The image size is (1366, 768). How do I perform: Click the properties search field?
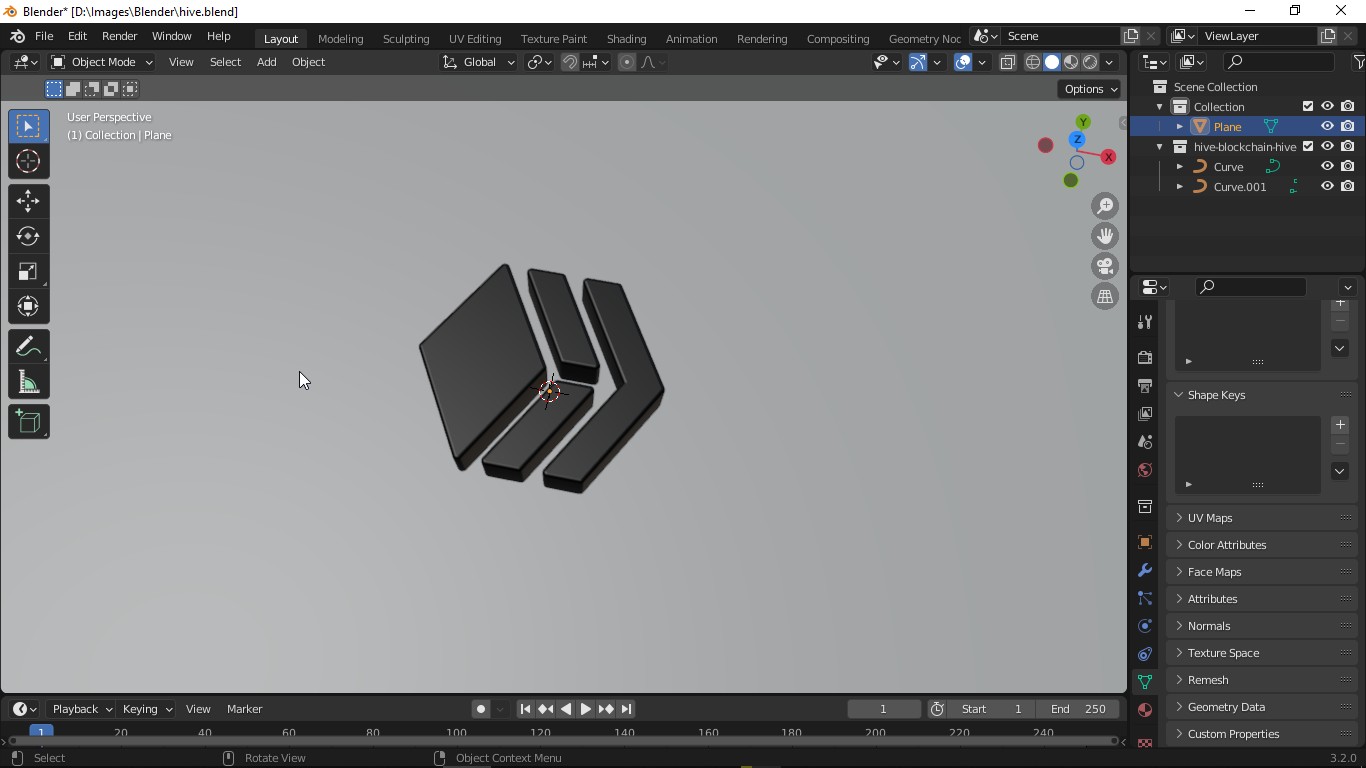coord(1251,287)
